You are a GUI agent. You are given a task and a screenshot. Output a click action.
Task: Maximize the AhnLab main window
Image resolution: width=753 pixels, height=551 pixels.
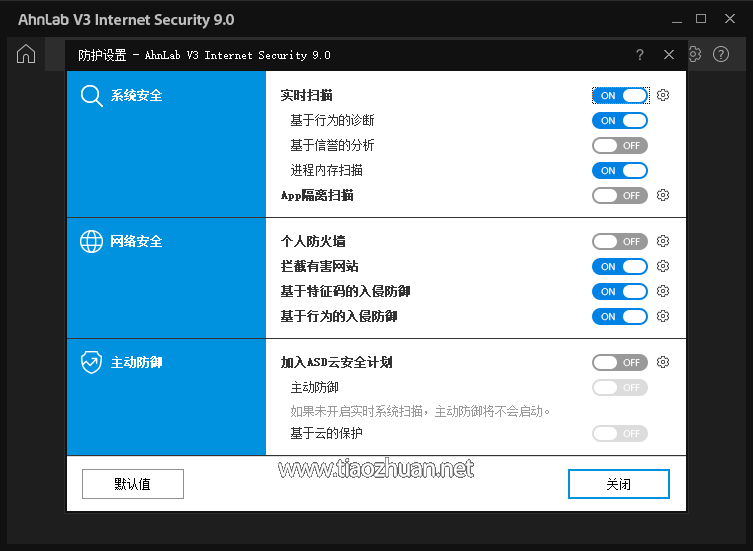[701, 19]
